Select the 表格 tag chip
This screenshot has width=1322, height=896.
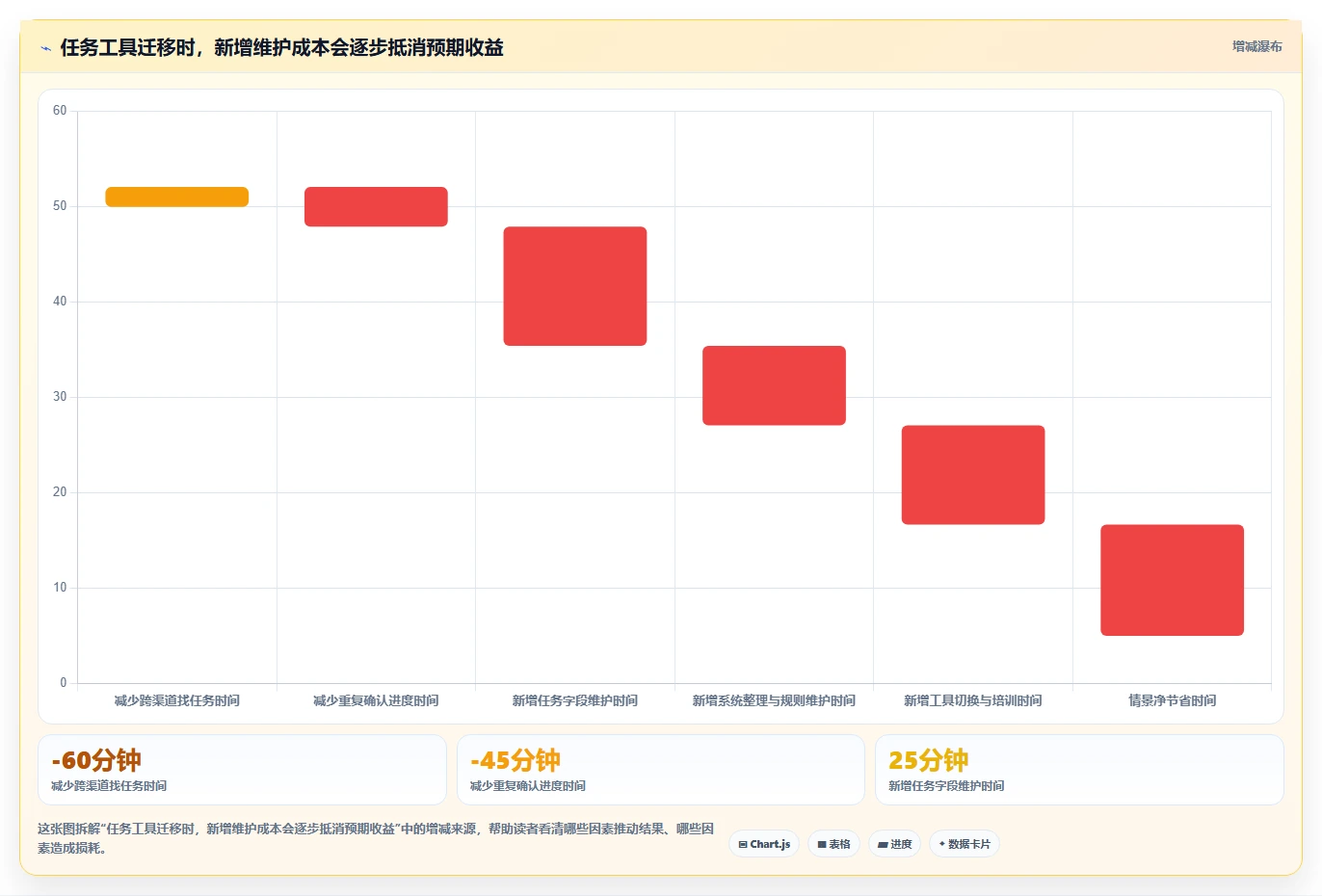tap(834, 844)
